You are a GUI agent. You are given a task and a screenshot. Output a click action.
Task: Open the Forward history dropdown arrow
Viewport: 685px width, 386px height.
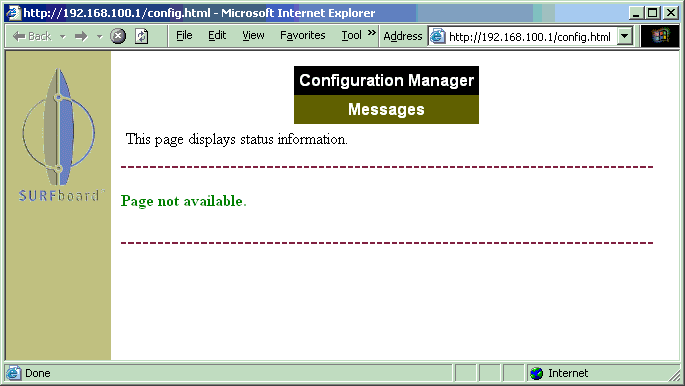[99, 36]
